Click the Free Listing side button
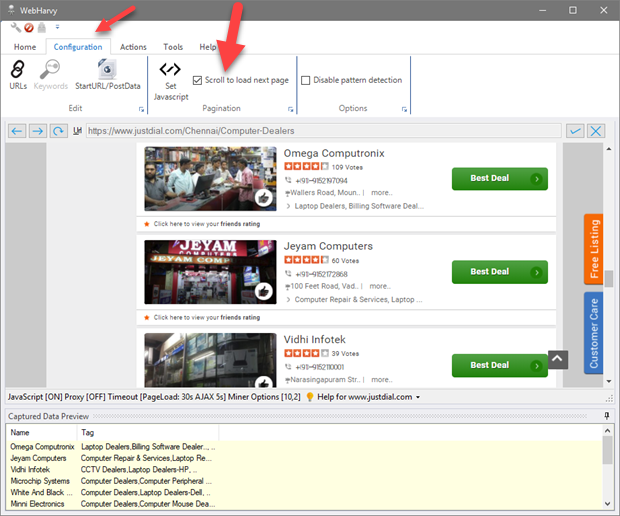The image size is (620, 516). pos(593,249)
